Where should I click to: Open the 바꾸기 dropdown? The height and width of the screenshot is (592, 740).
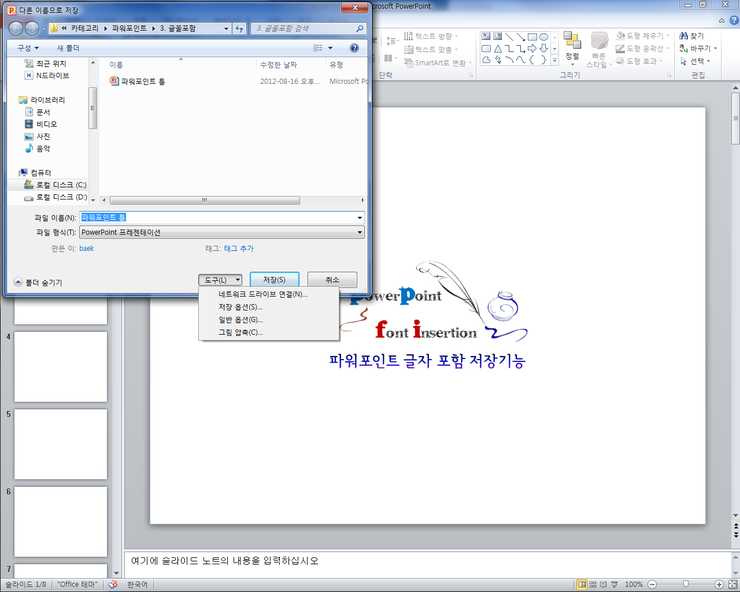(698, 49)
